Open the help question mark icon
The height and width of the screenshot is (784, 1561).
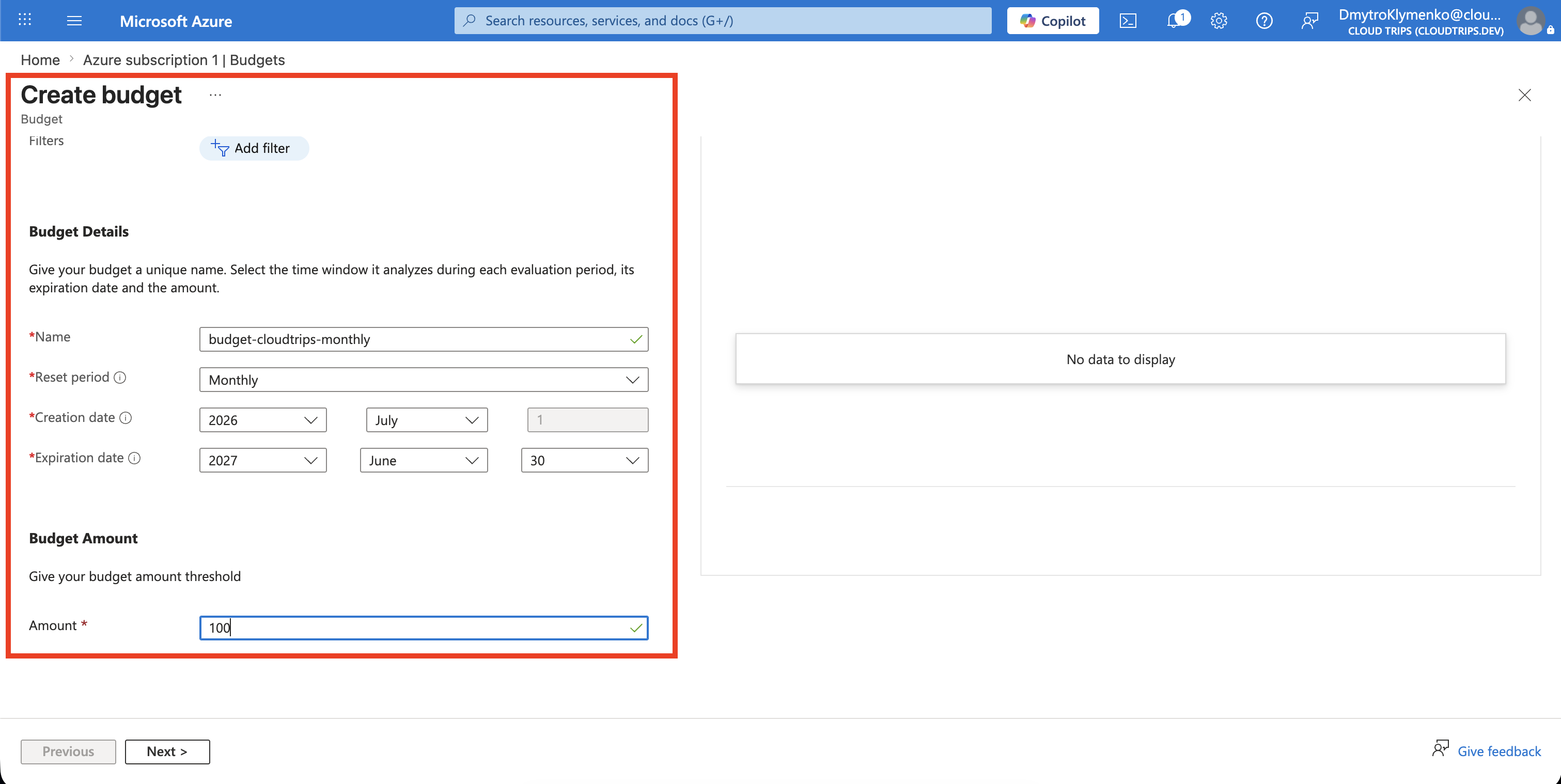pyautogui.click(x=1264, y=21)
